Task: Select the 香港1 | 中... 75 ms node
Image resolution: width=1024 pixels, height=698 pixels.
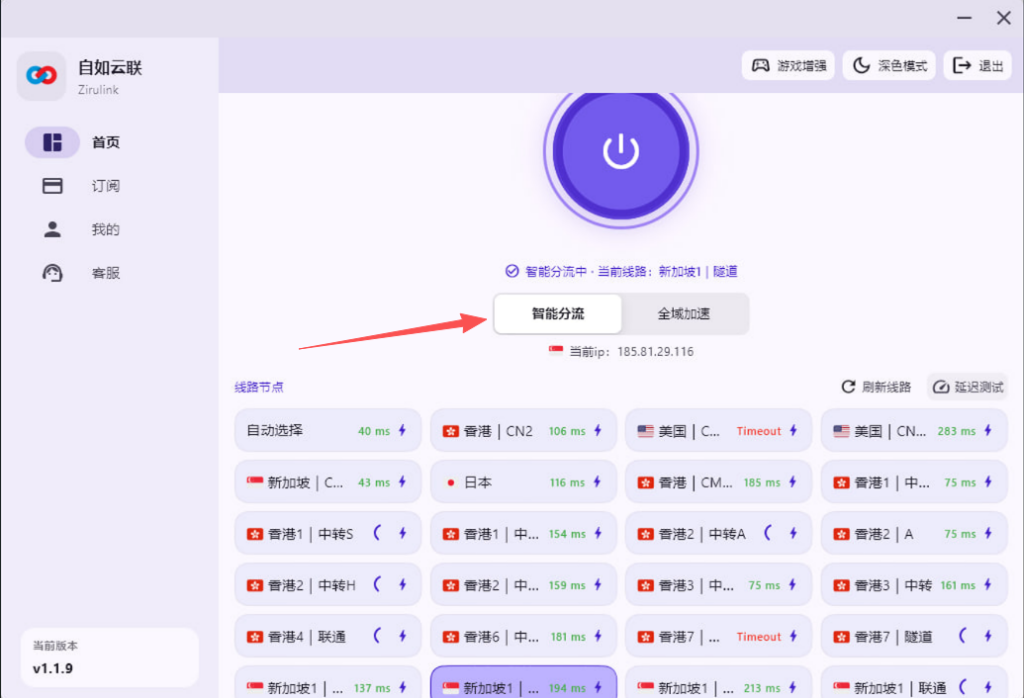Action: tap(914, 482)
